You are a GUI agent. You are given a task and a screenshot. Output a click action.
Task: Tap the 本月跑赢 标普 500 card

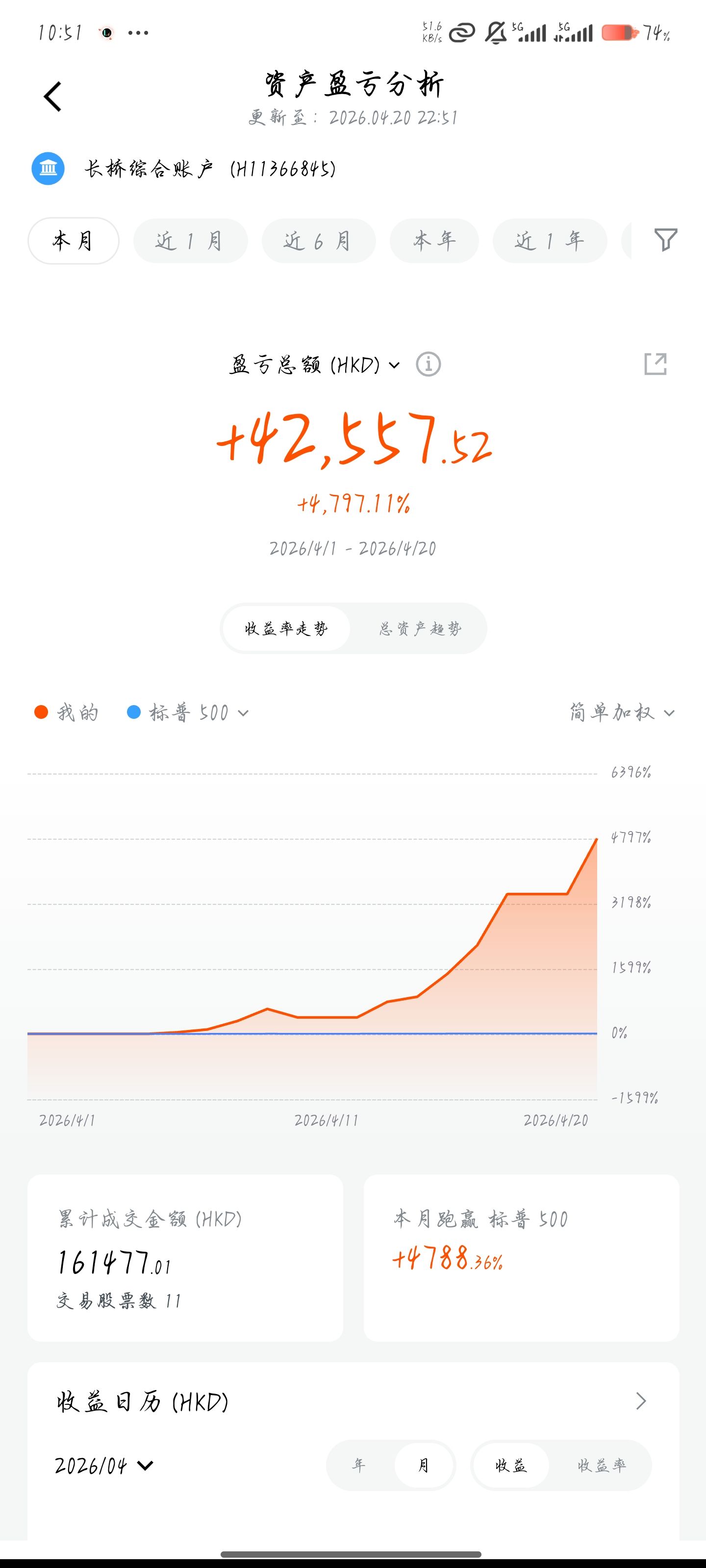click(521, 1257)
